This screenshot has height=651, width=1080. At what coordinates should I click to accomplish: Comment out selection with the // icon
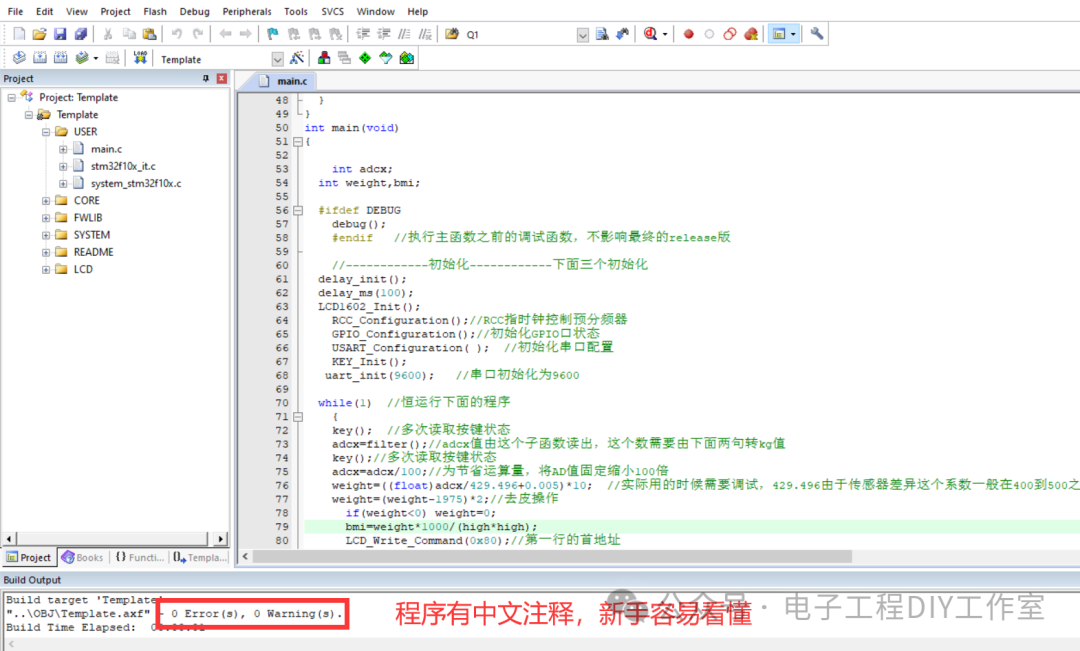pos(404,34)
